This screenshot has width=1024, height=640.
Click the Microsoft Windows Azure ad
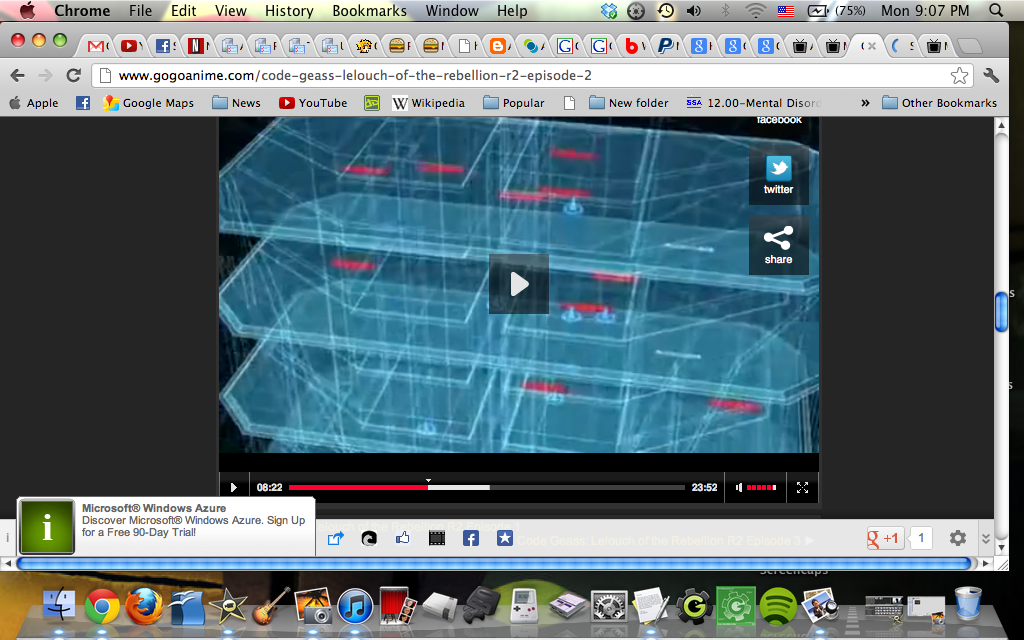(166, 526)
